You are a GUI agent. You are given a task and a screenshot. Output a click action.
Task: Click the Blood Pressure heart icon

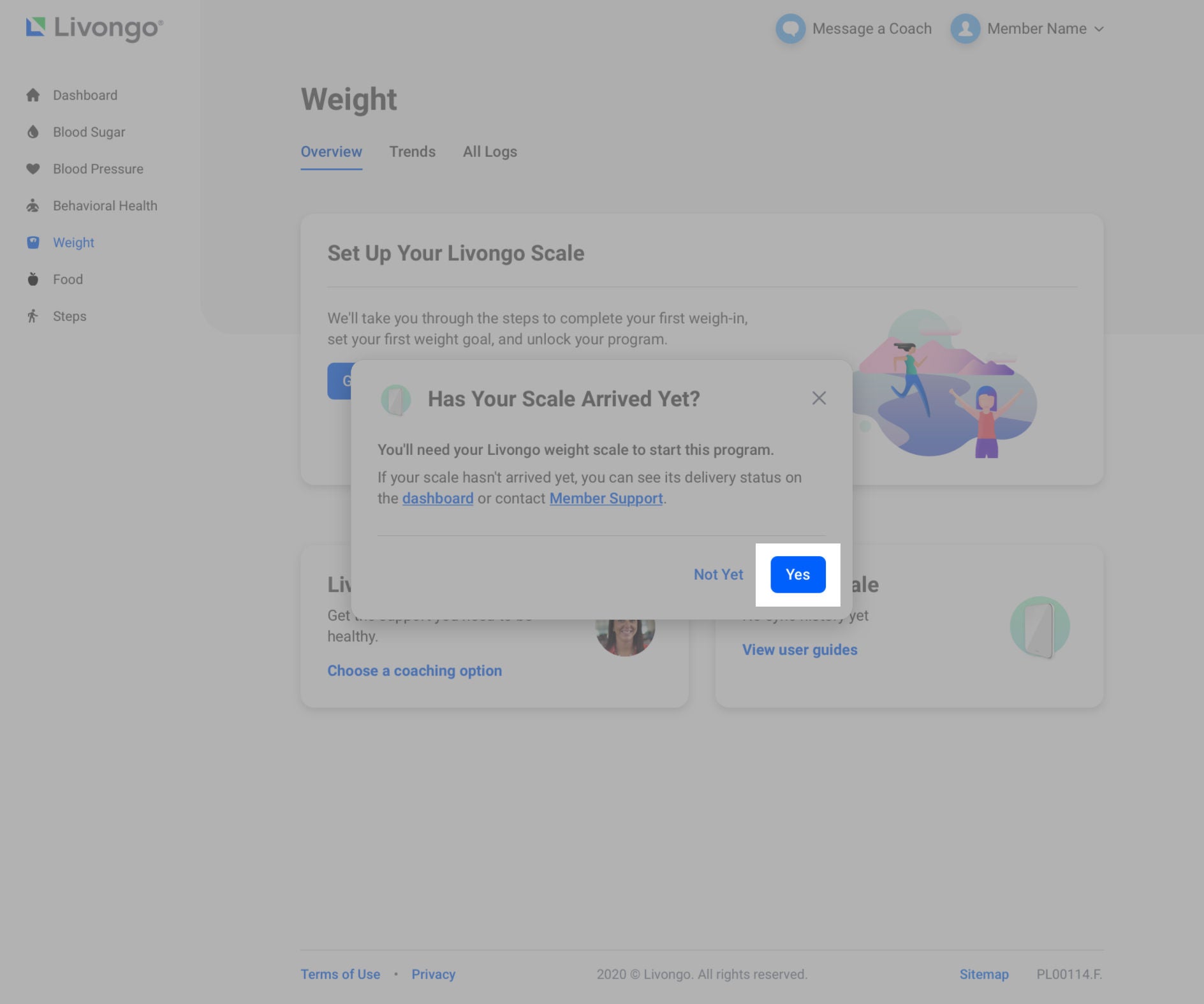[x=33, y=169]
